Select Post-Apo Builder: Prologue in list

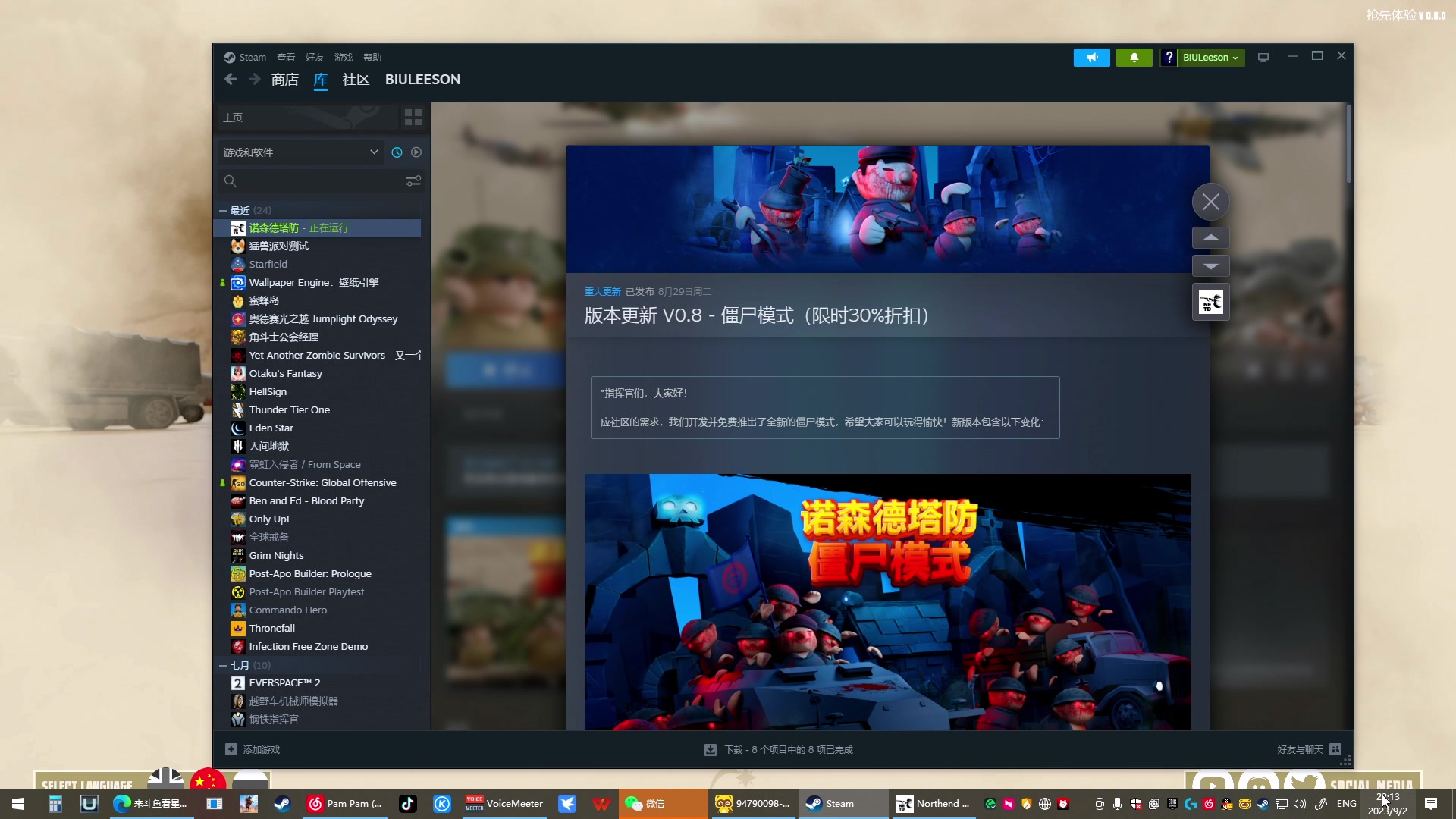[x=318, y=574]
